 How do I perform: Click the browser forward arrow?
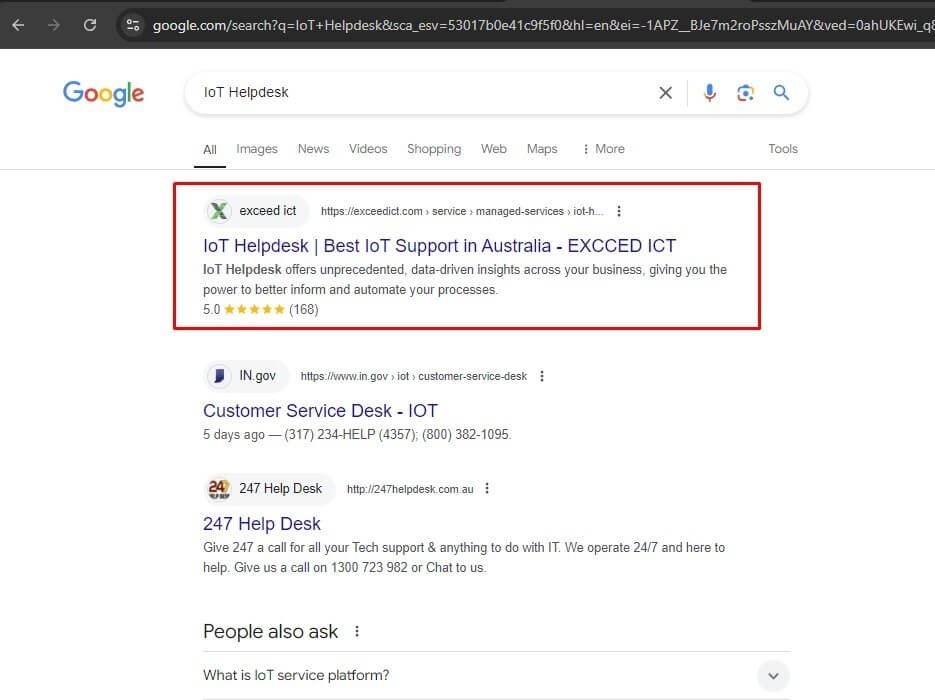(x=54, y=25)
